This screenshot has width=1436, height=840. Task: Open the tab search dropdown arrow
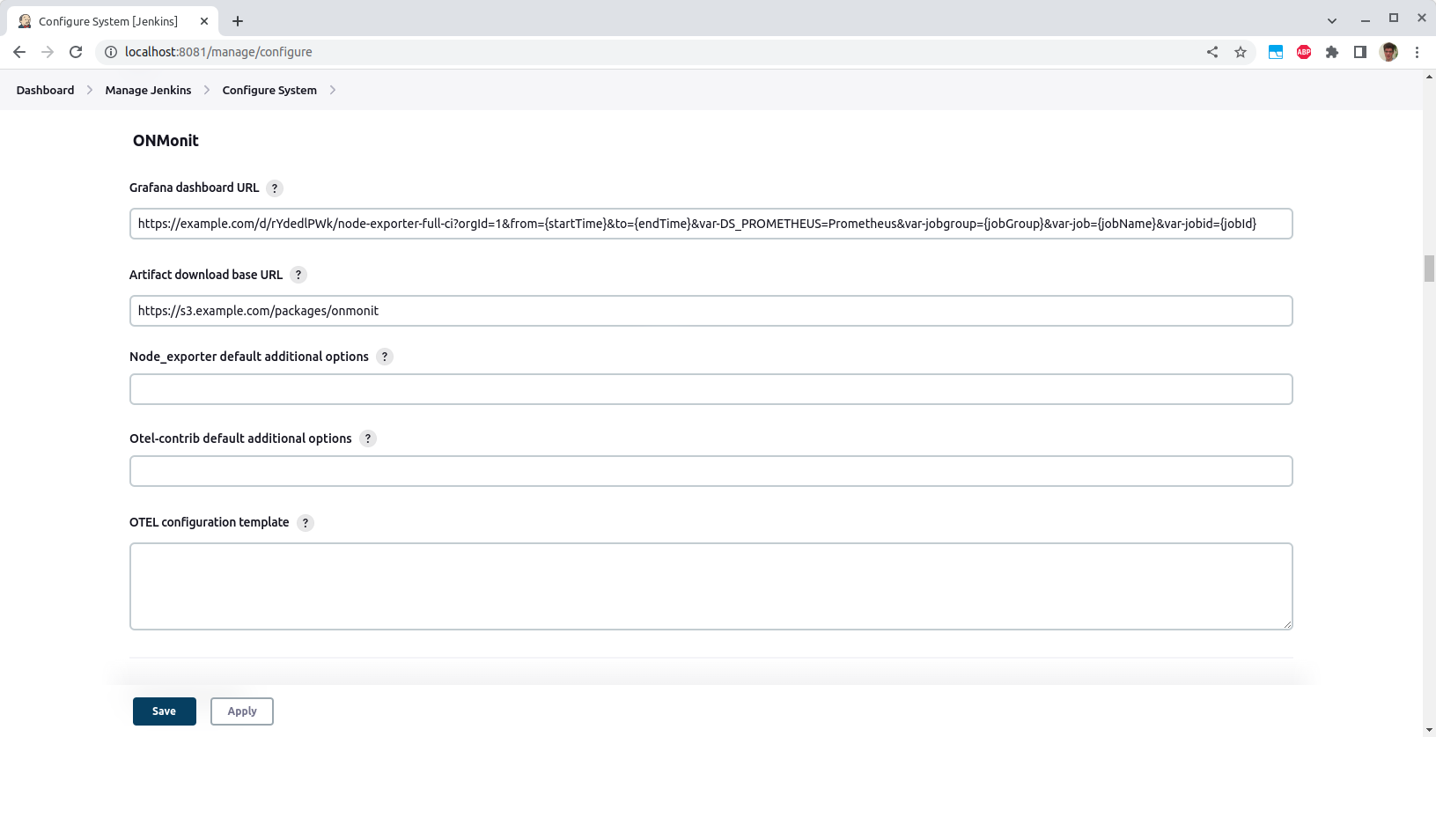pos(1332,20)
